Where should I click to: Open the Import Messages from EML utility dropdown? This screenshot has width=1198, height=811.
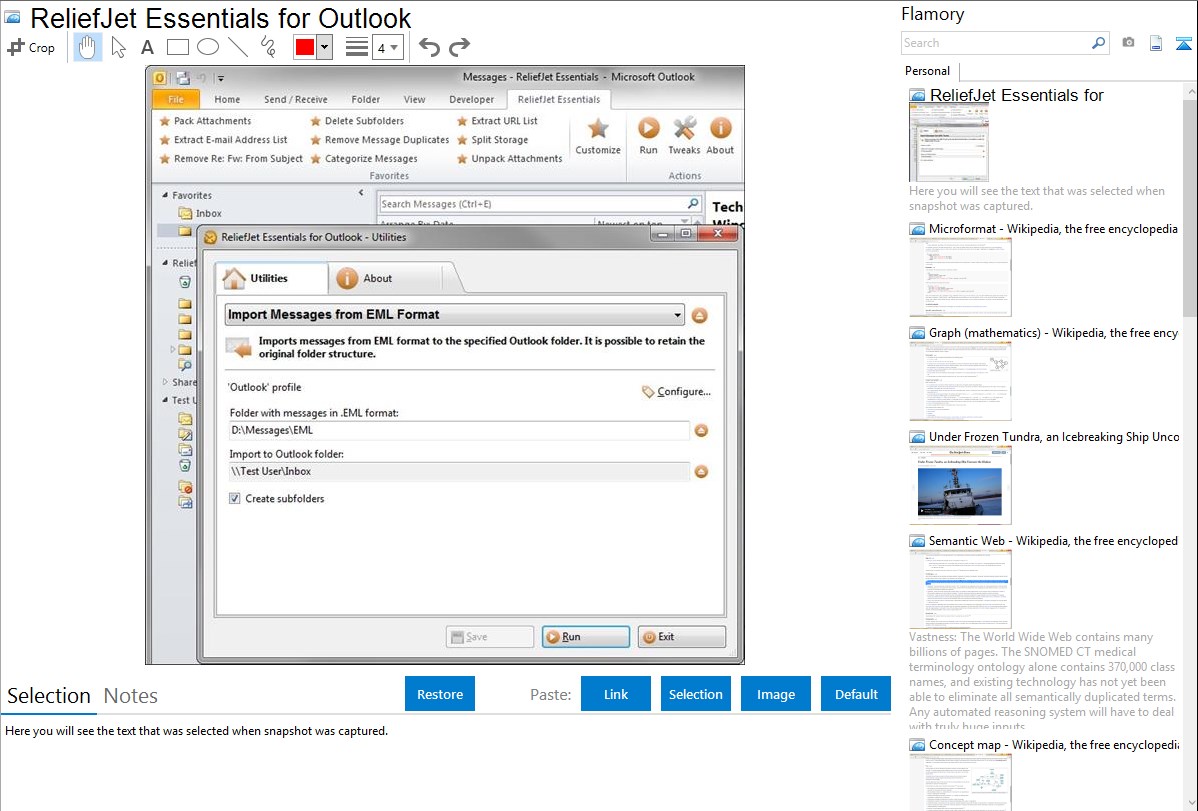(x=454, y=314)
